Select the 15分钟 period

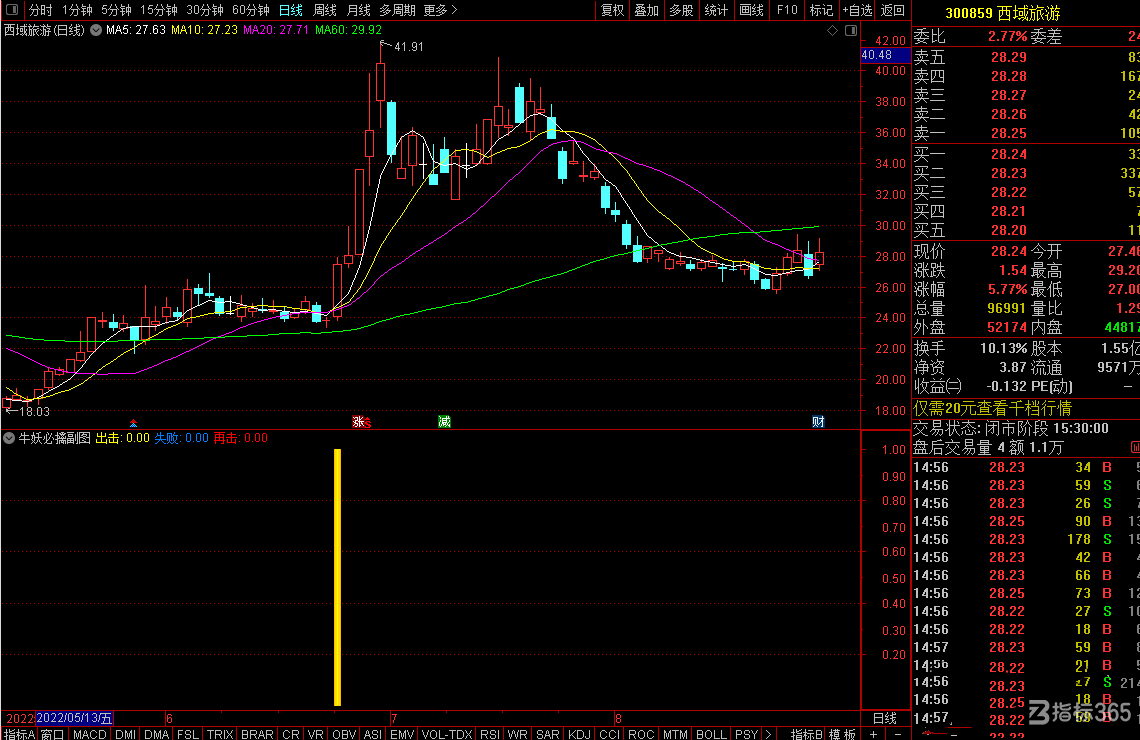pos(158,10)
